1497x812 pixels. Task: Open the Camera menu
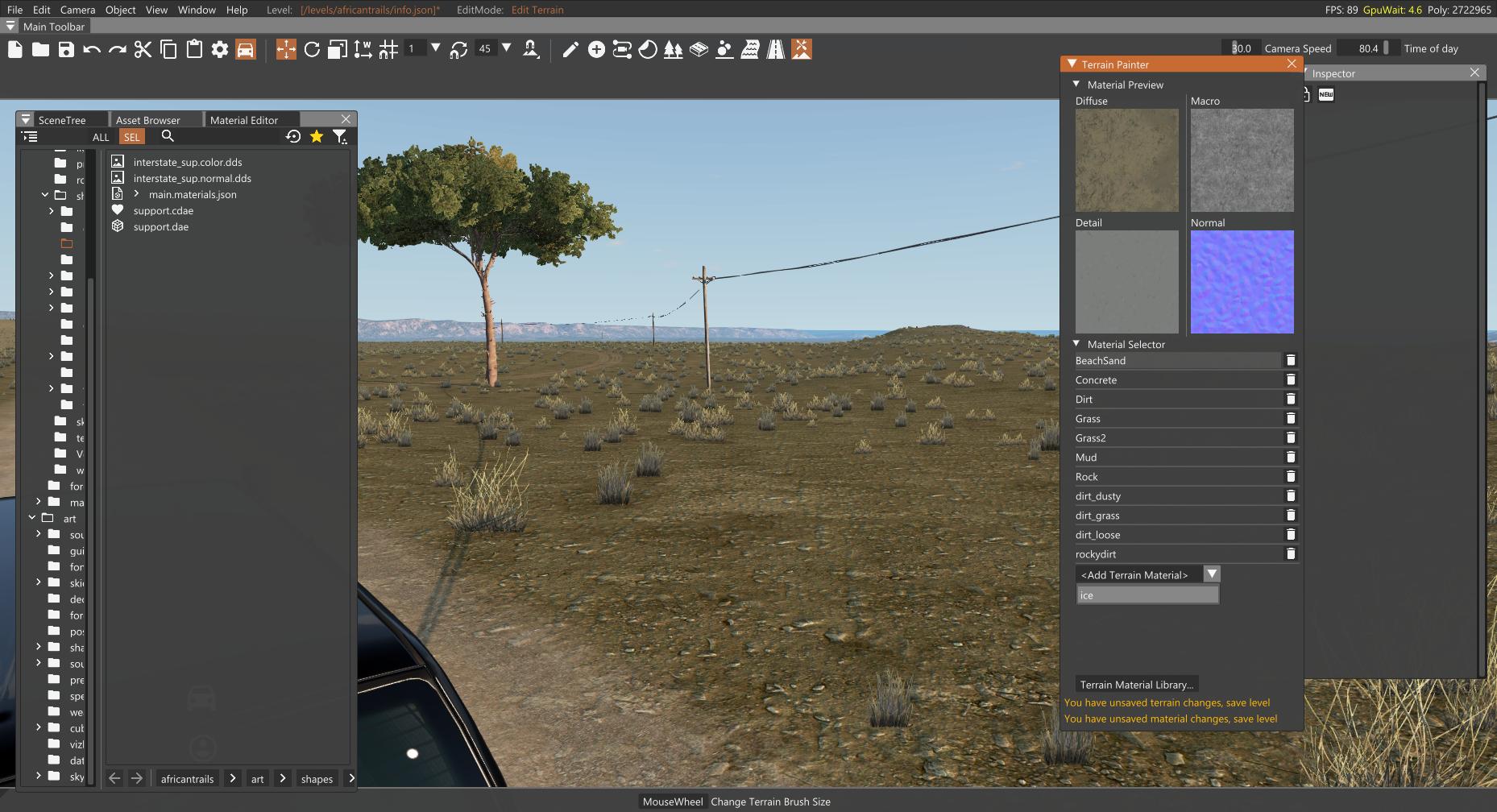(x=77, y=10)
